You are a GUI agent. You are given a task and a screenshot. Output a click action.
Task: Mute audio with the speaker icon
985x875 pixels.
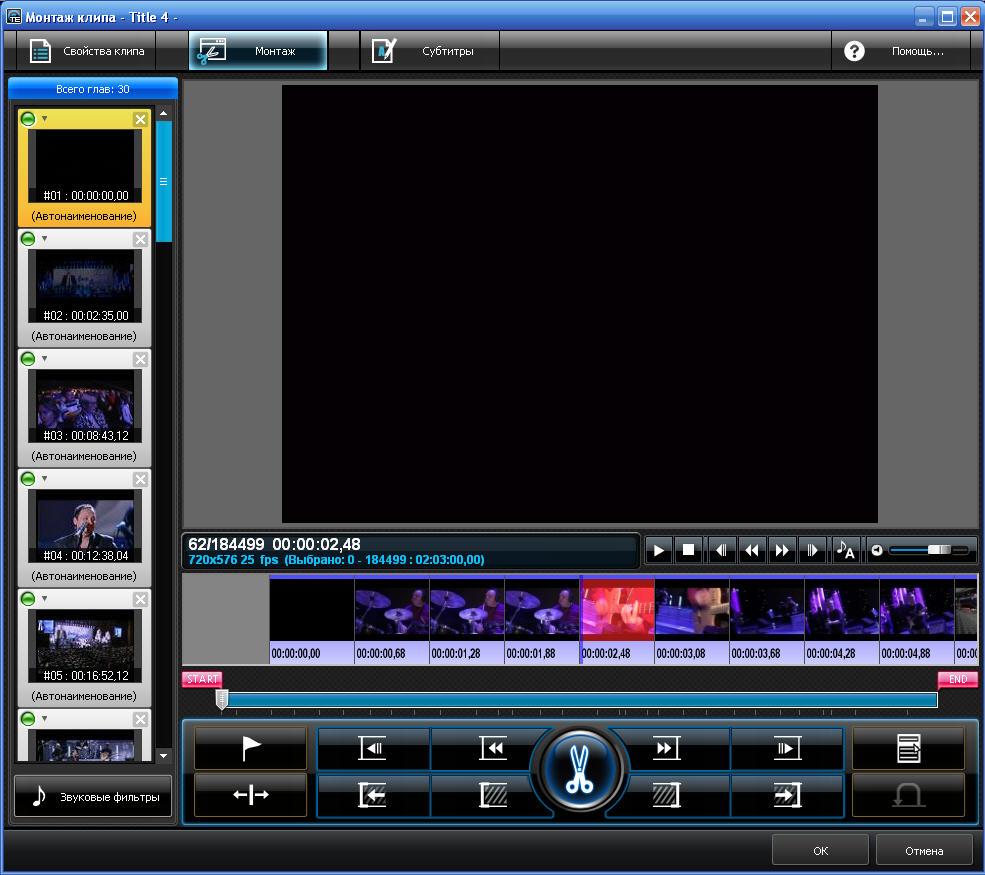point(877,551)
